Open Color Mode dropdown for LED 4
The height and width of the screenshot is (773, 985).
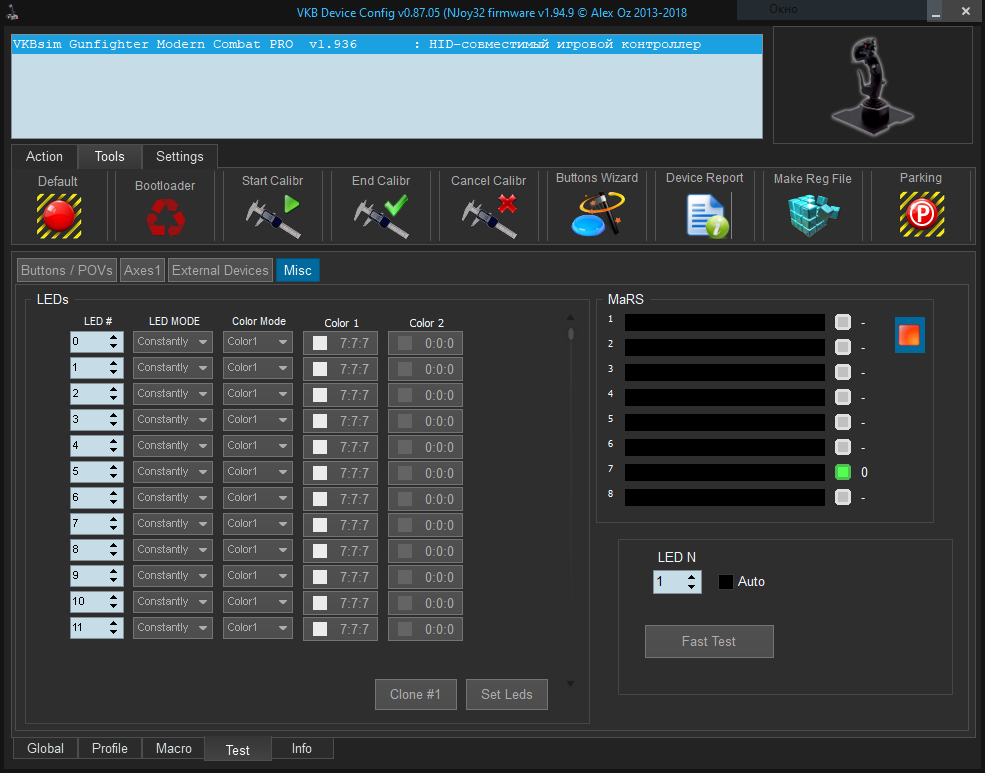pyautogui.click(x=258, y=446)
